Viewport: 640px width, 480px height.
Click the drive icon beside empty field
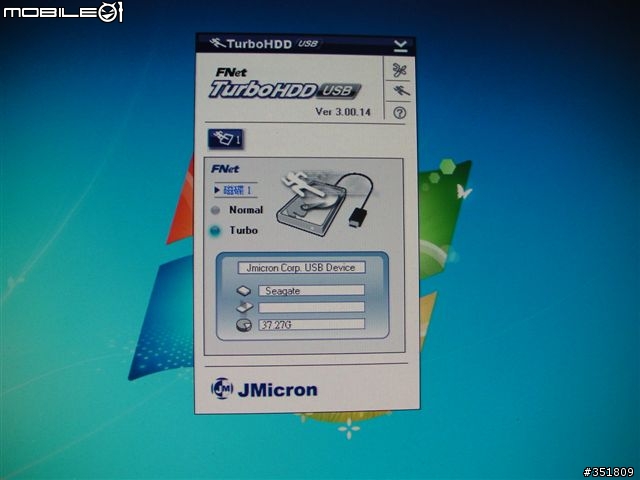pyautogui.click(x=244, y=307)
